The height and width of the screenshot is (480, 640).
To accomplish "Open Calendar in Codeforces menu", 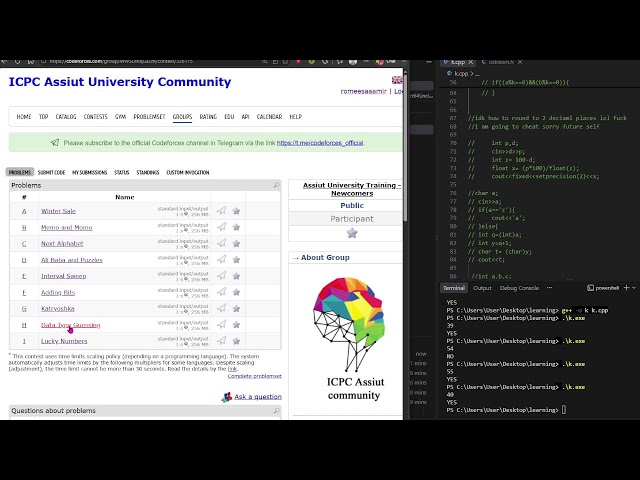I will click(x=269, y=116).
